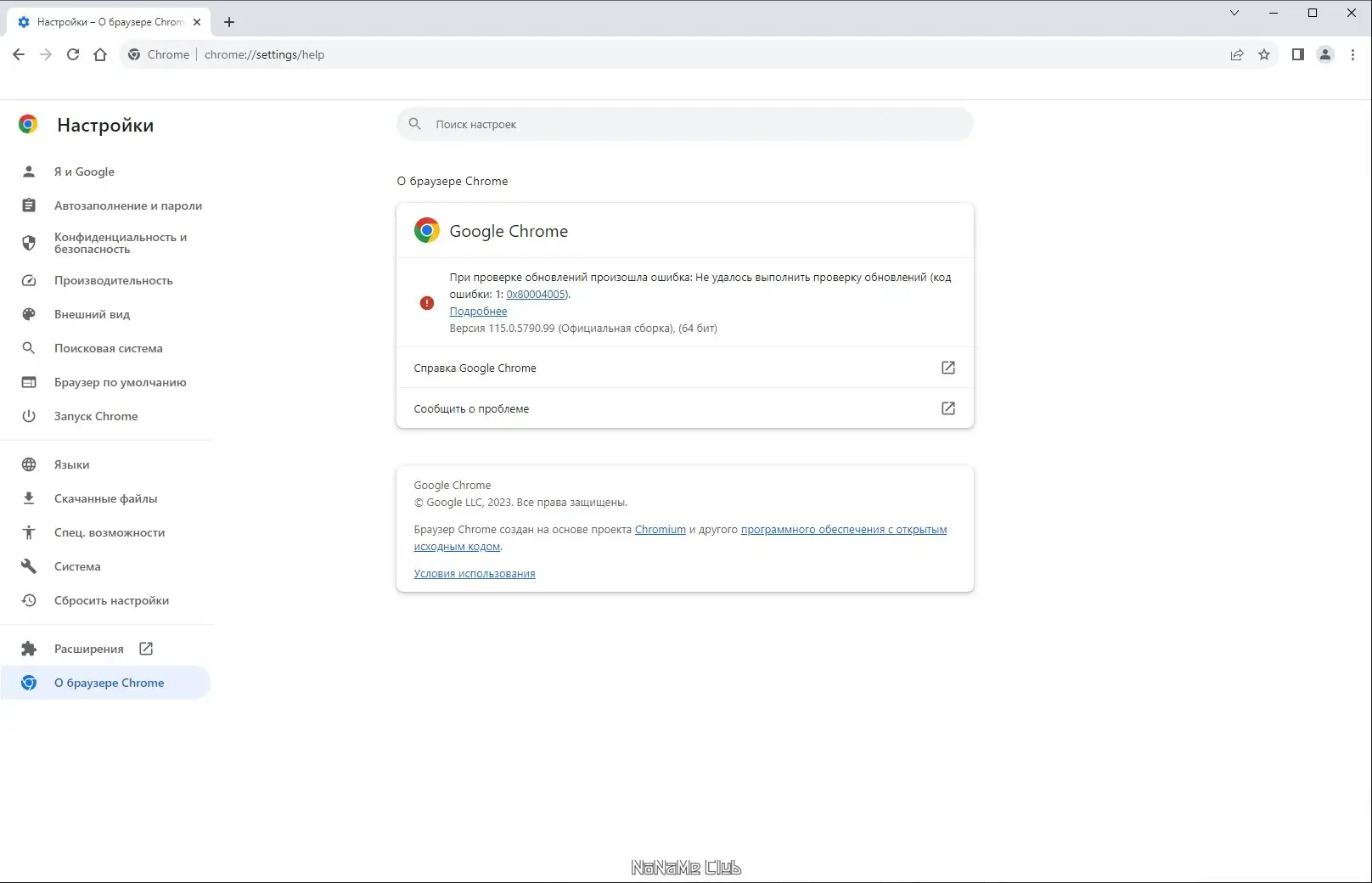Open the программного обеспечения с открытым link

pos(844,530)
